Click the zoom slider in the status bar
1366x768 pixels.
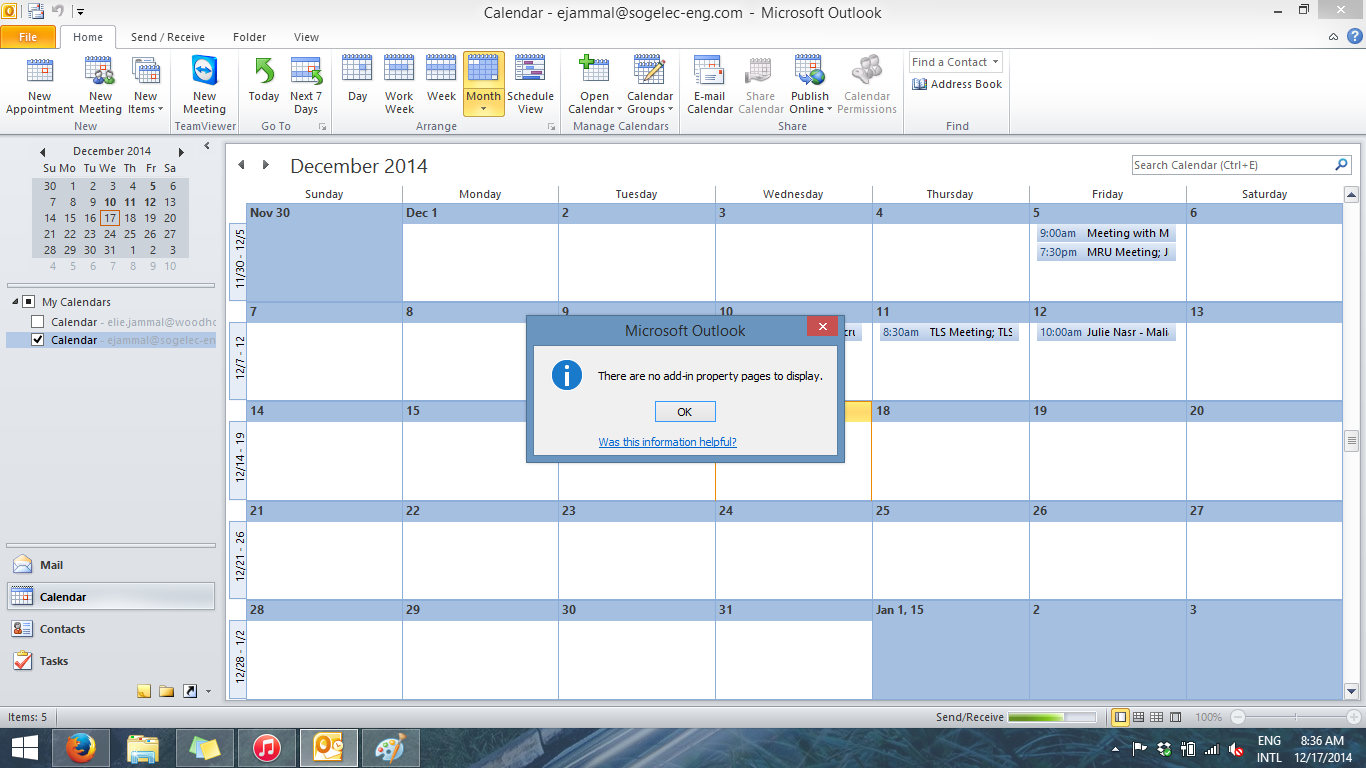click(x=1296, y=717)
